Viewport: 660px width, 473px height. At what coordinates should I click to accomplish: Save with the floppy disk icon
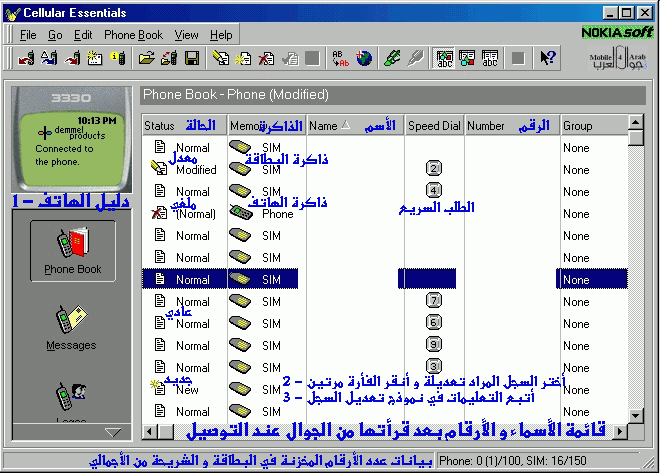(x=192, y=58)
